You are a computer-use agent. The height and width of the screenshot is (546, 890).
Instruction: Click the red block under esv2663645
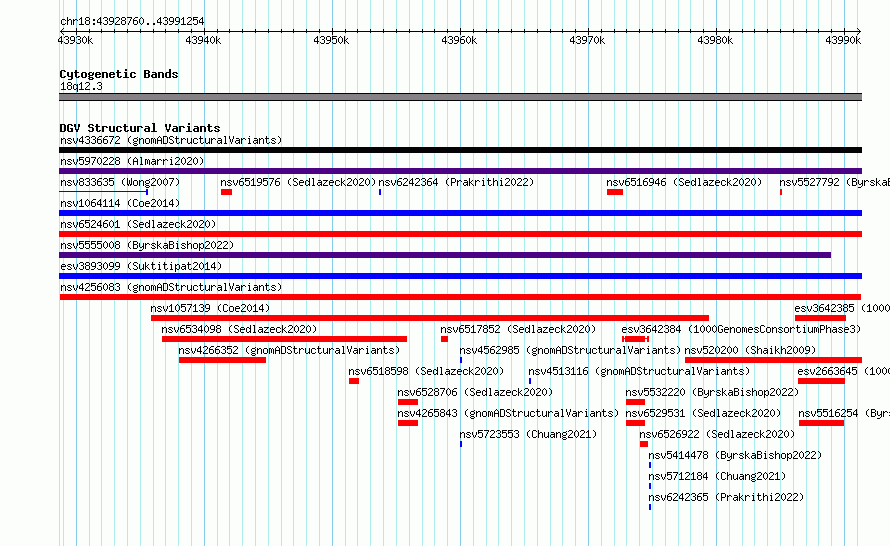pyautogui.click(x=821, y=381)
